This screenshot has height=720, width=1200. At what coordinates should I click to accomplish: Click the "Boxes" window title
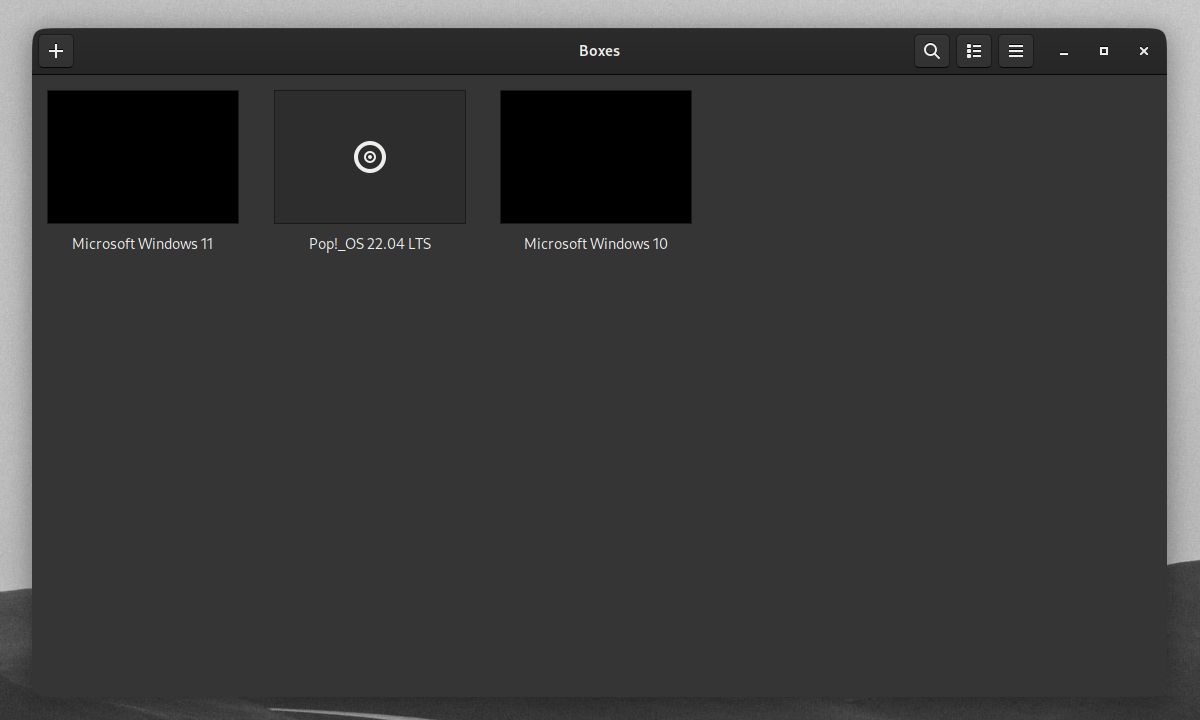[x=600, y=51]
